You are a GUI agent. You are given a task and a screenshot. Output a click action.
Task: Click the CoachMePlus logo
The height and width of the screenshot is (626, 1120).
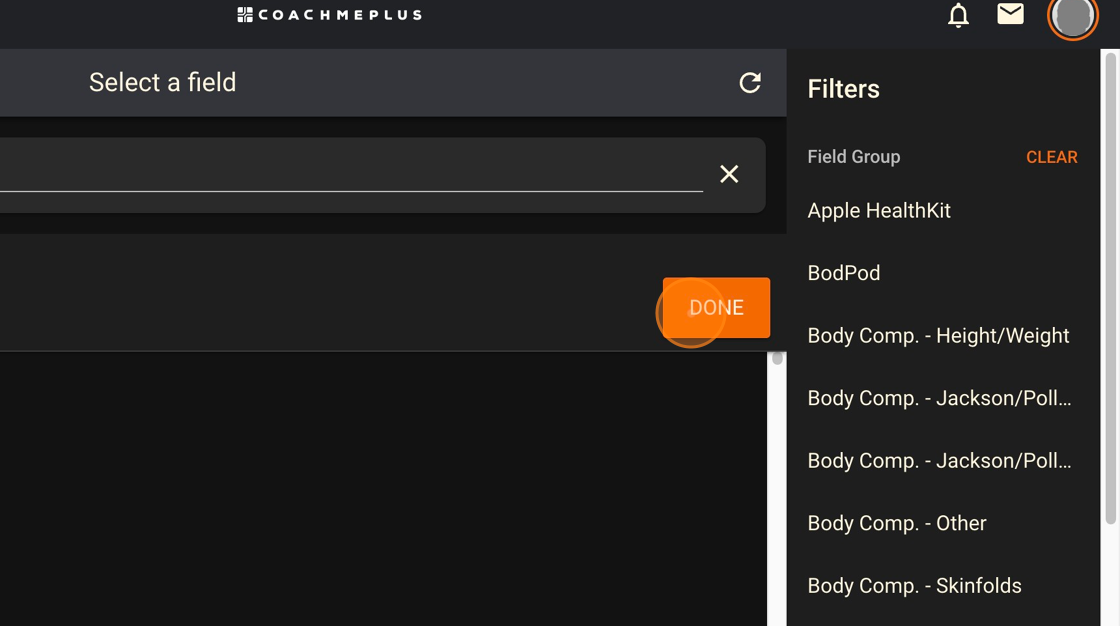click(x=328, y=14)
